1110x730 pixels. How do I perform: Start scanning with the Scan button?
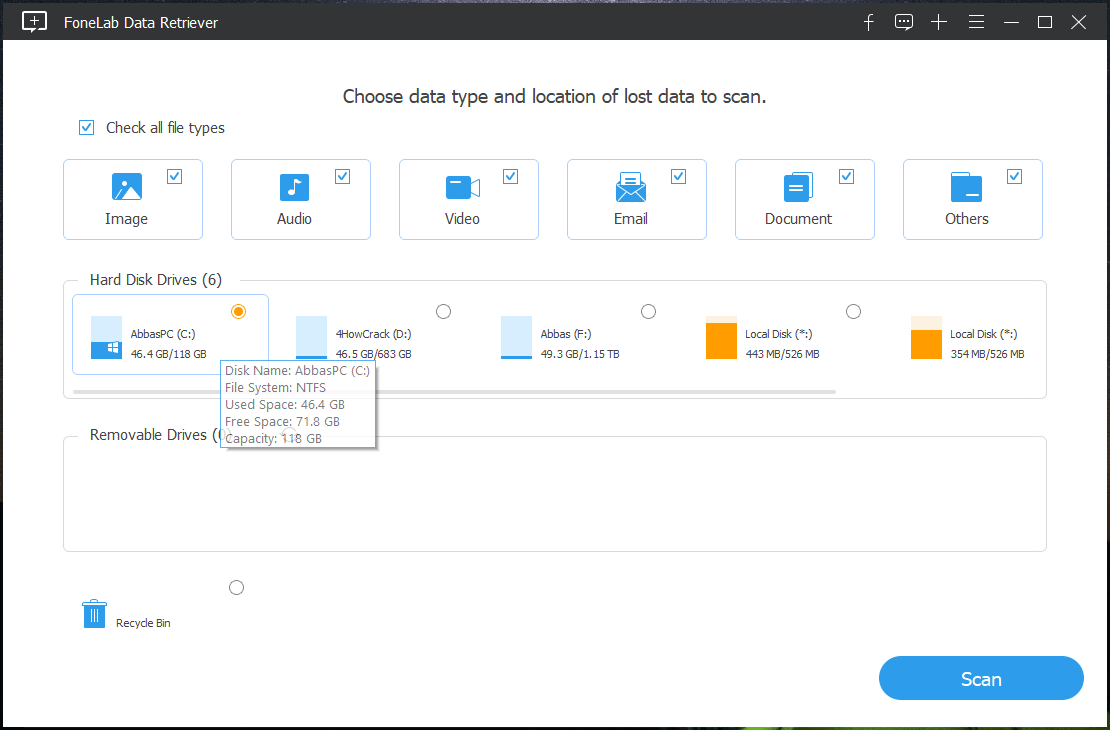click(x=981, y=678)
